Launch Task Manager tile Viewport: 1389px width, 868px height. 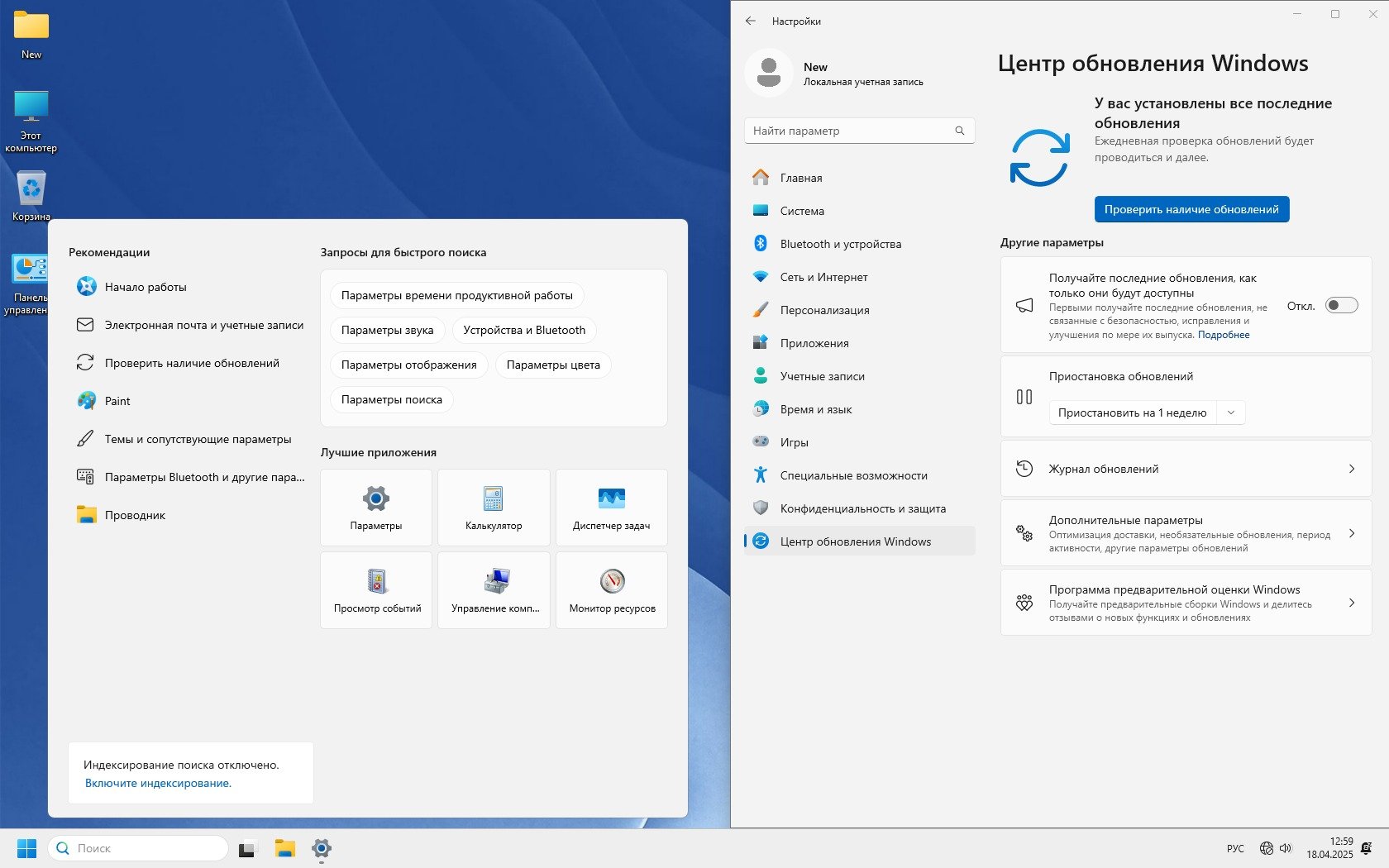click(611, 507)
